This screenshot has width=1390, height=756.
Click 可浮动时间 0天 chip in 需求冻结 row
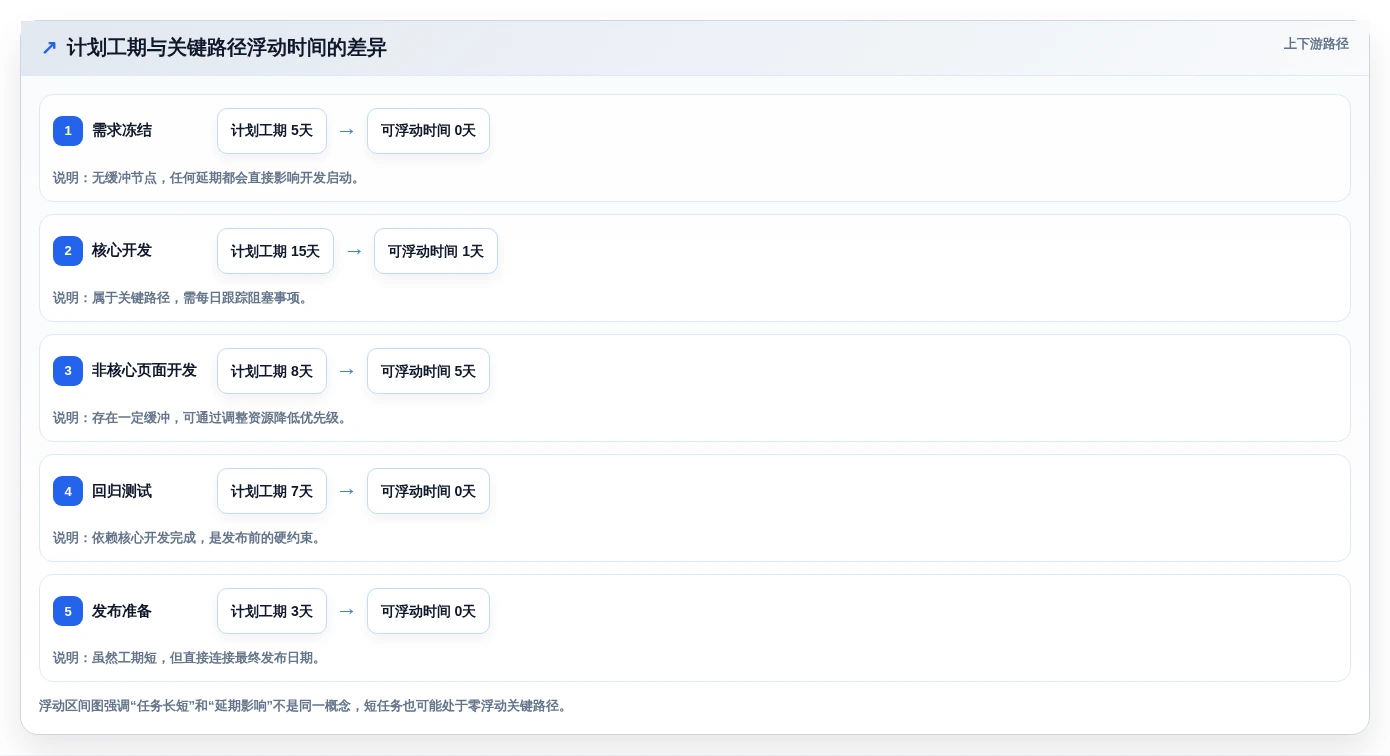428,131
